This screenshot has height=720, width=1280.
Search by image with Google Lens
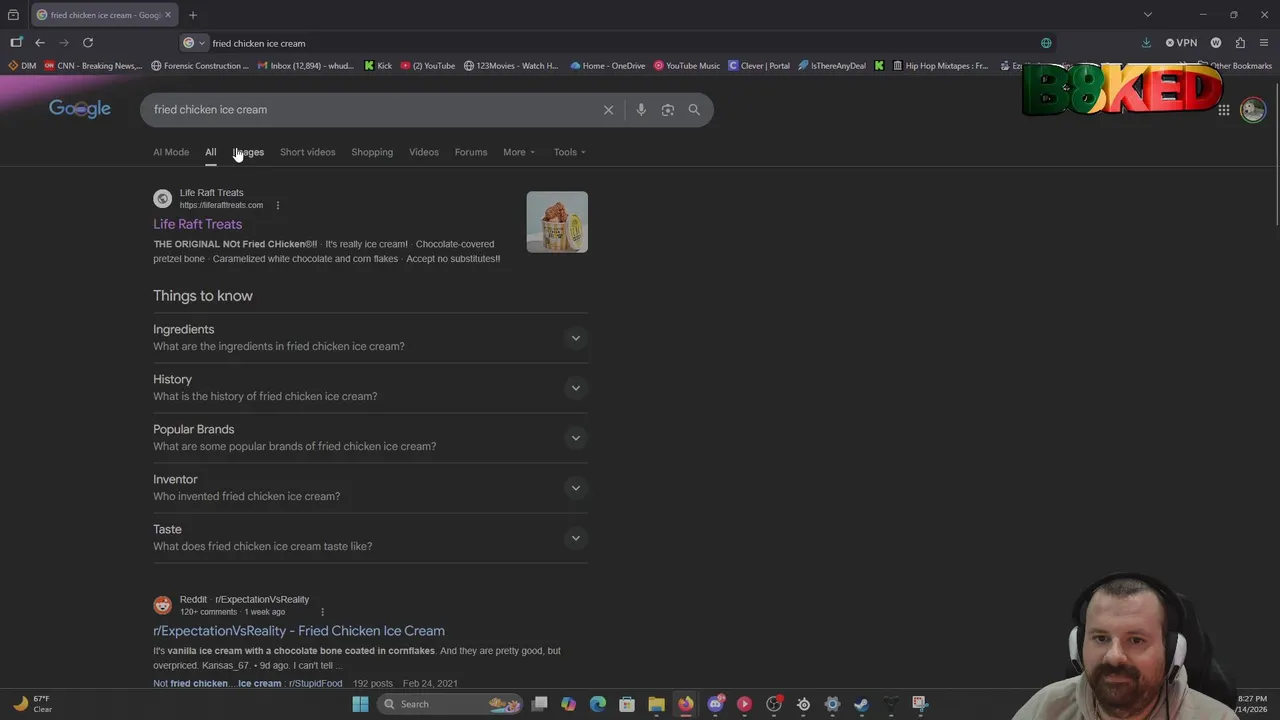(668, 110)
